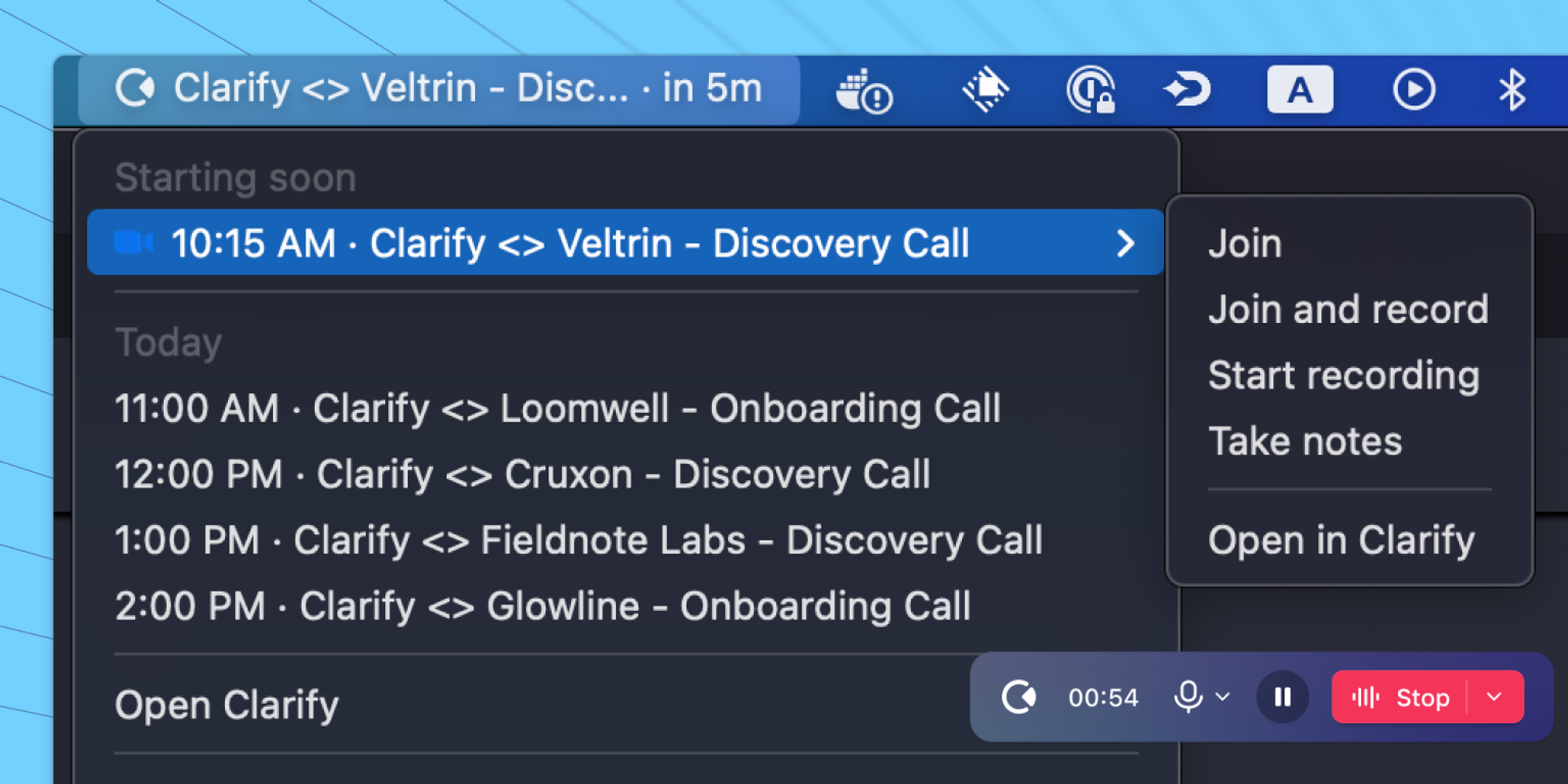Stop the recording with the red button
This screenshot has height=784, width=1568.
[1400, 697]
